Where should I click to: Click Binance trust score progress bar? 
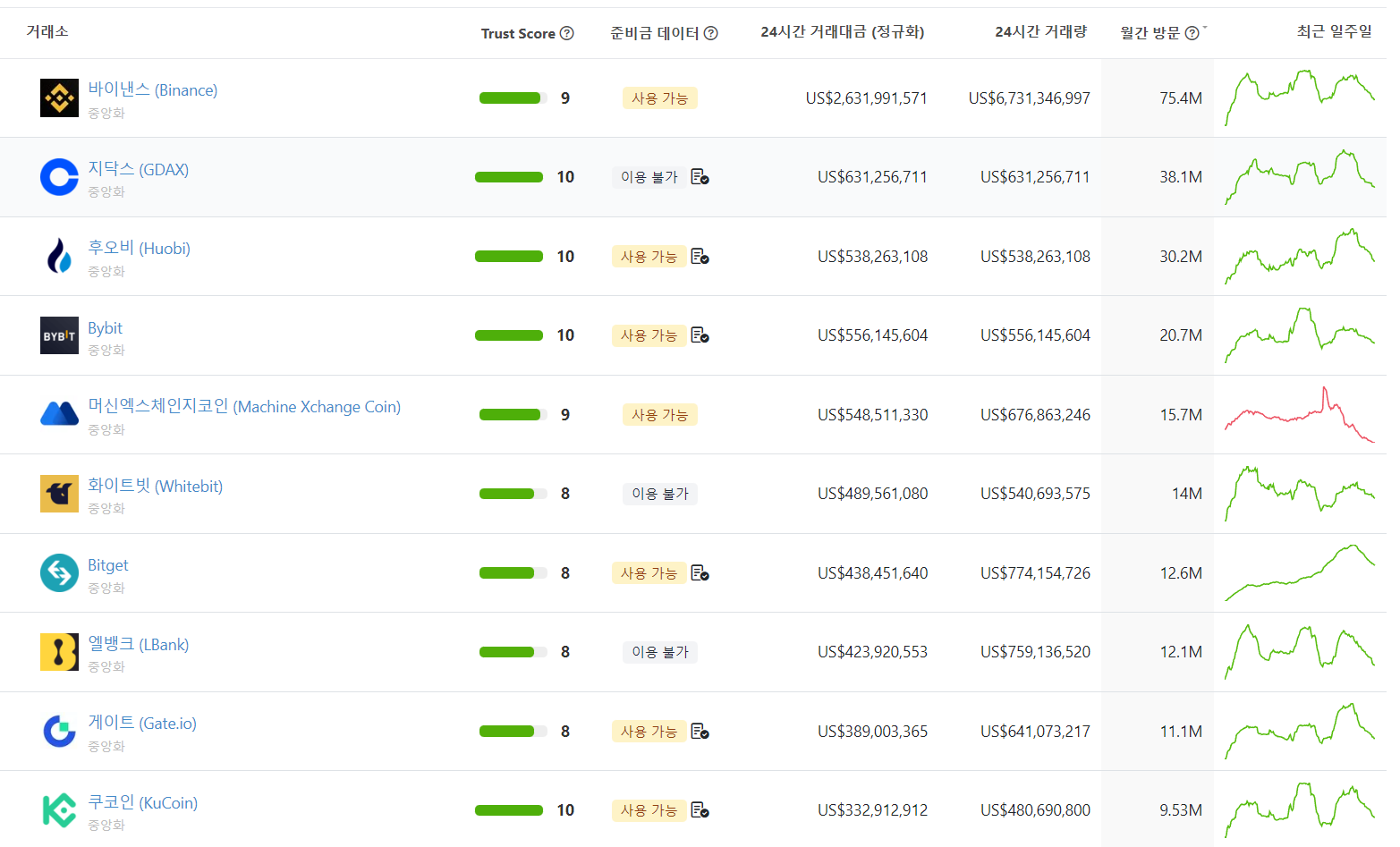point(513,98)
